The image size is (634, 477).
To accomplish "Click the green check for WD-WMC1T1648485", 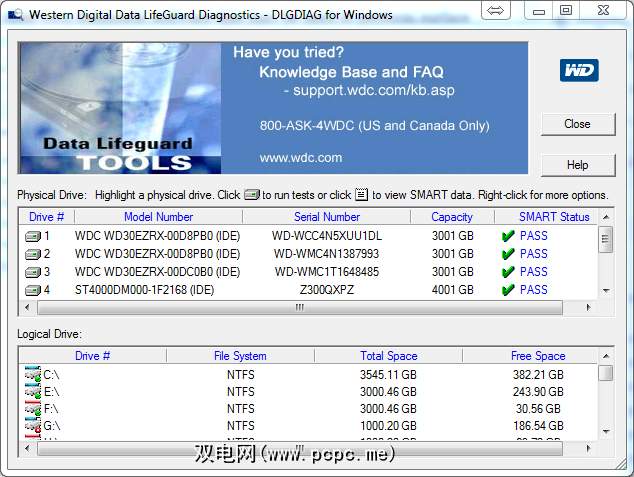I will [x=508, y=272].
